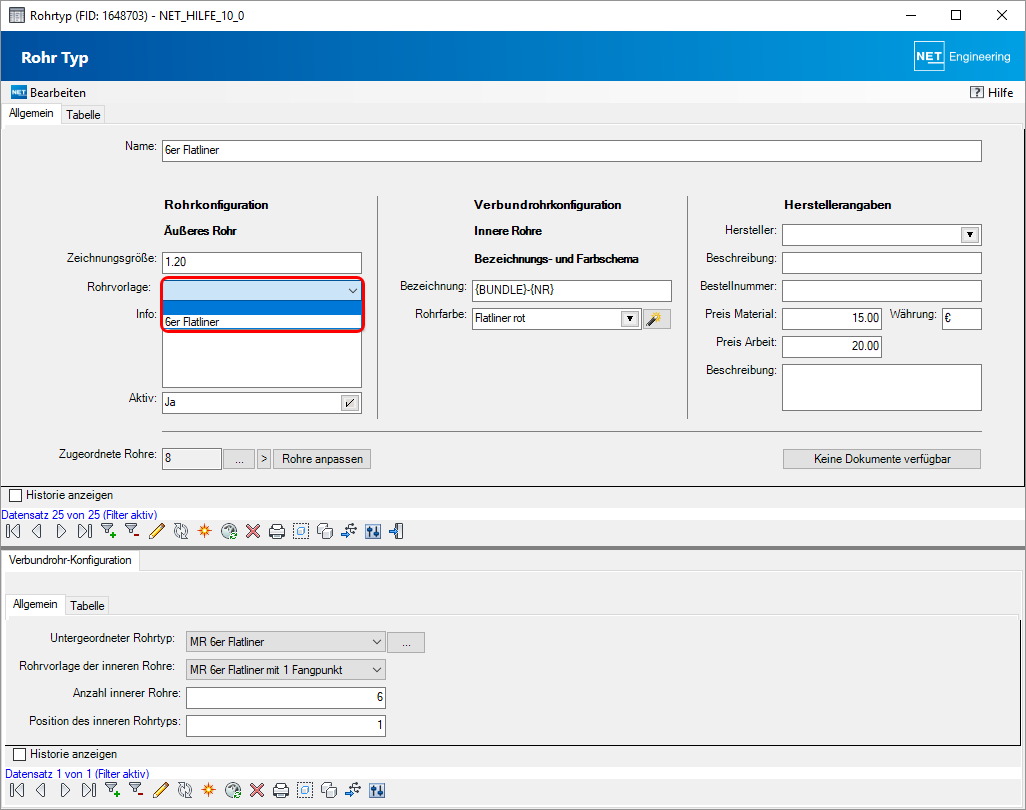
Task: Click Preis Material field
Action: tap(832, 319)
